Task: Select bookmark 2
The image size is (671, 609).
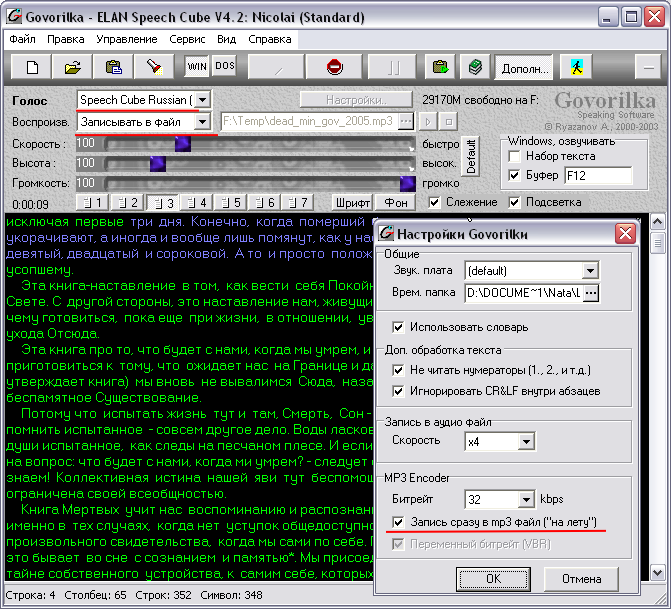Action: tap(128, 202)
